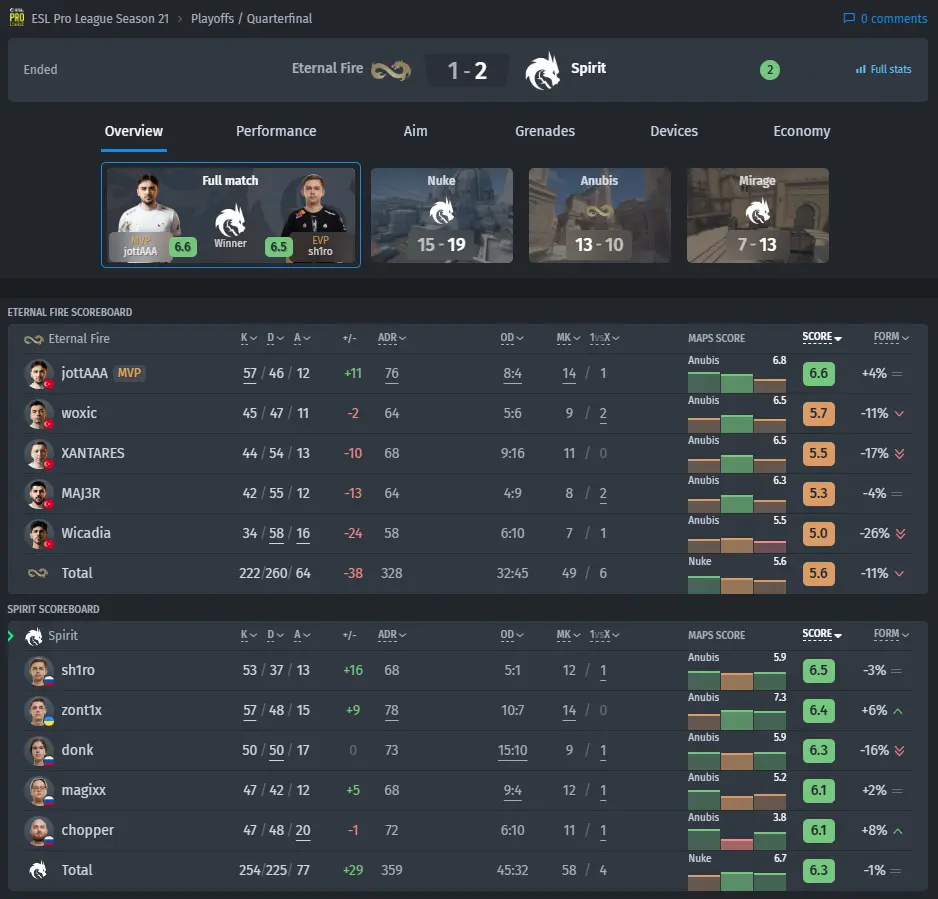
Task: Click the 5.0 score badge on Wicadia row
Action: (x=818, y=534)
